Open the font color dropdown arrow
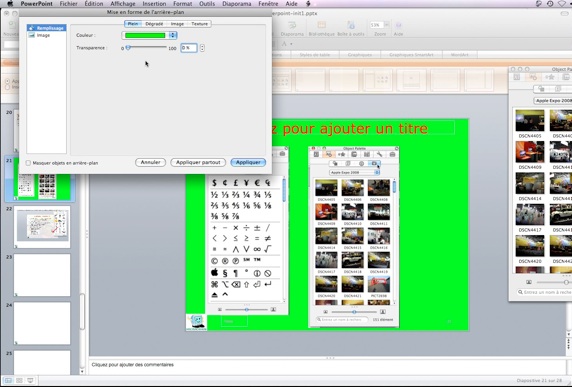This screenshot has width=572, height=387. [x=291, y=44]
